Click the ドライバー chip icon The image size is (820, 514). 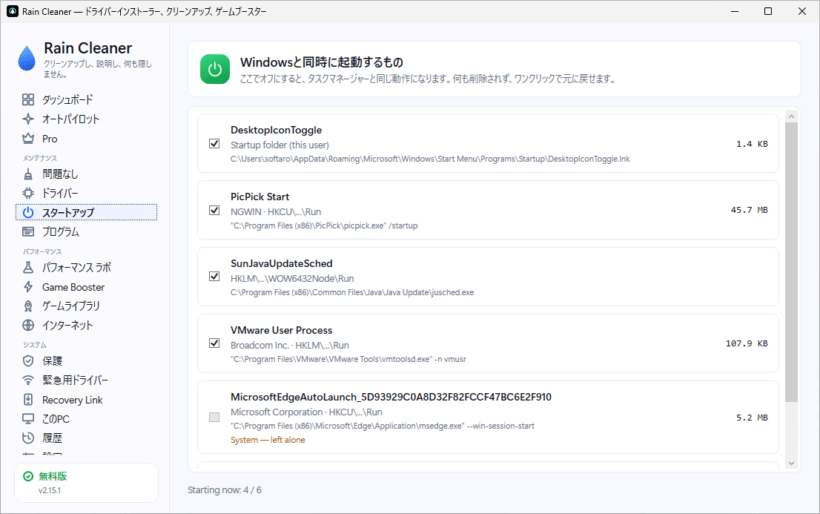[28, 193]
